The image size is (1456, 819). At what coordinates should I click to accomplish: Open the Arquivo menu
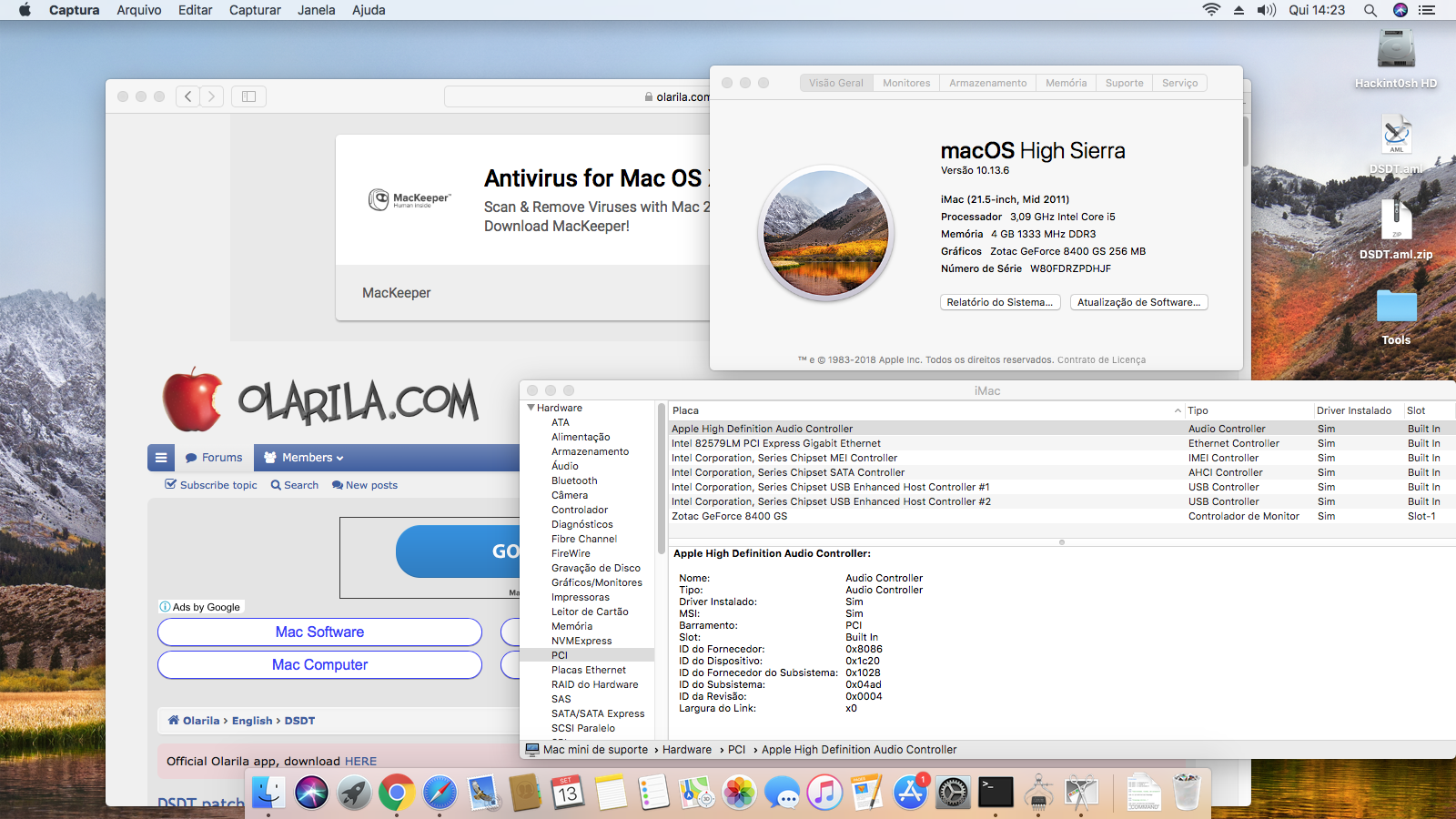(139, 10)
